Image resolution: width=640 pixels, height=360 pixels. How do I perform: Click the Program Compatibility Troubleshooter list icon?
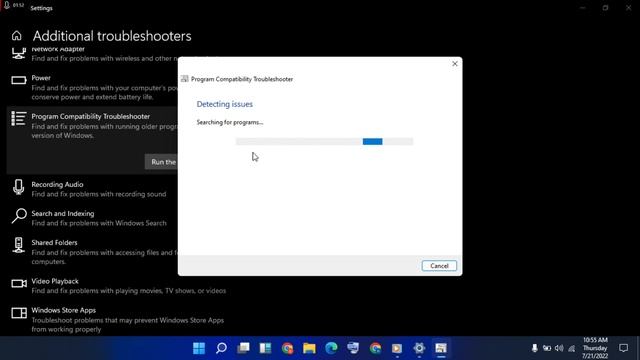[19, 118]
